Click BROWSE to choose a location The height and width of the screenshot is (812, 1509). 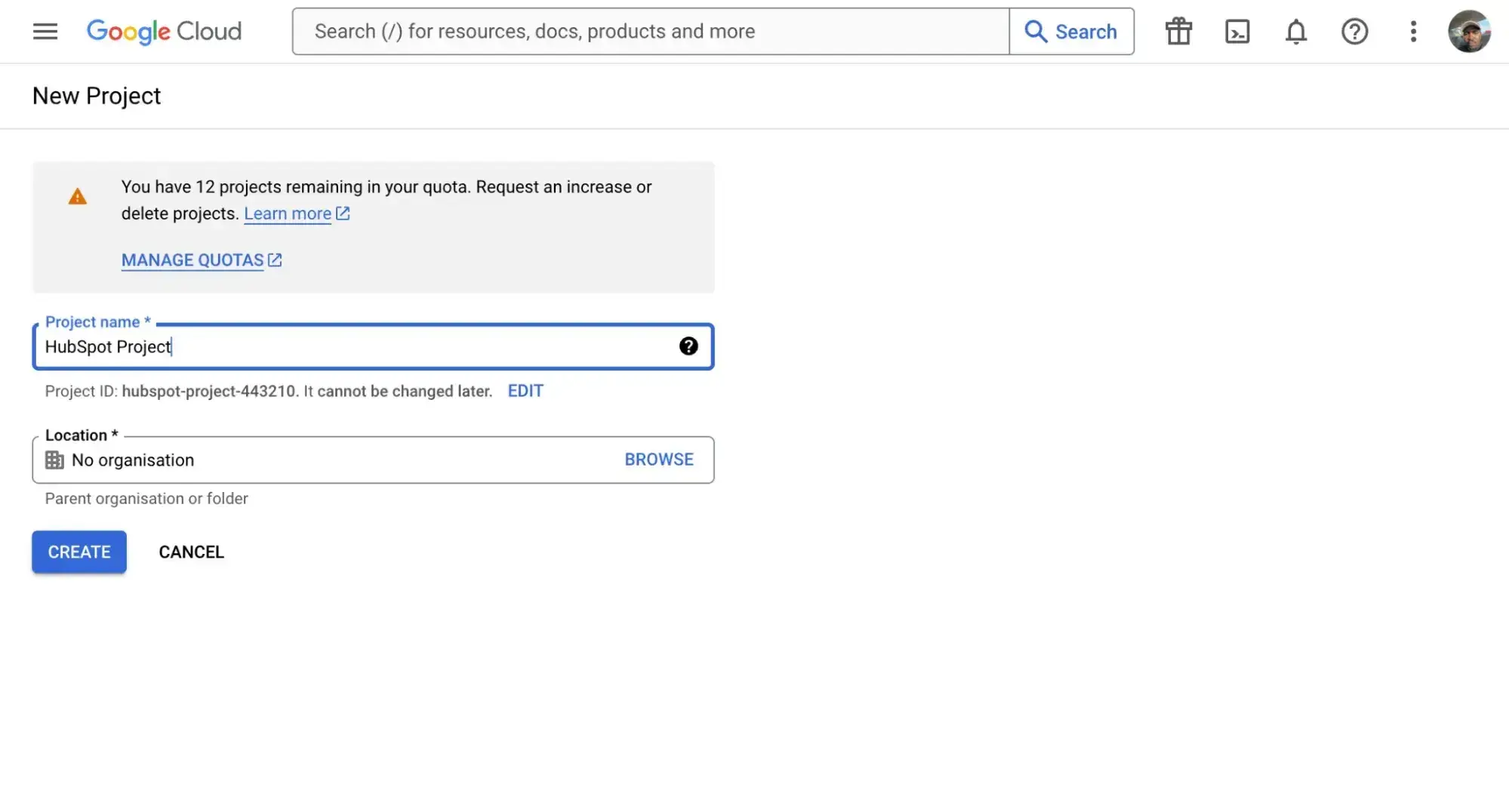[x=658, y=460]
